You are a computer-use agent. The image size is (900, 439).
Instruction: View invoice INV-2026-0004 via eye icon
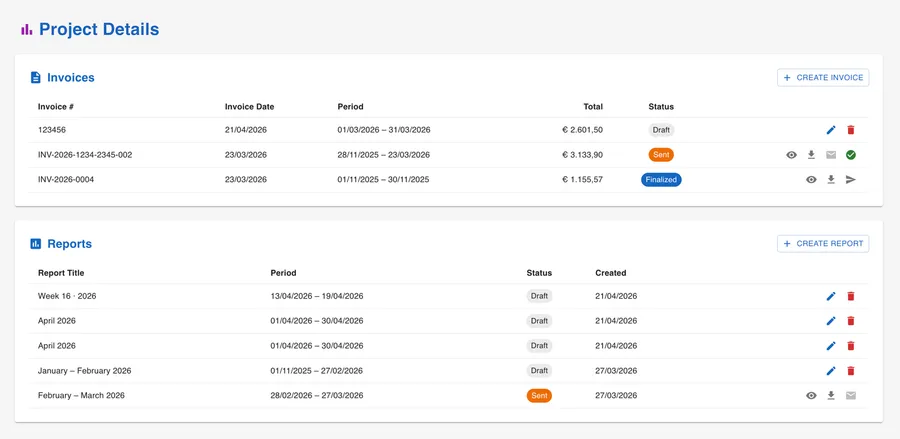point(811,180)
